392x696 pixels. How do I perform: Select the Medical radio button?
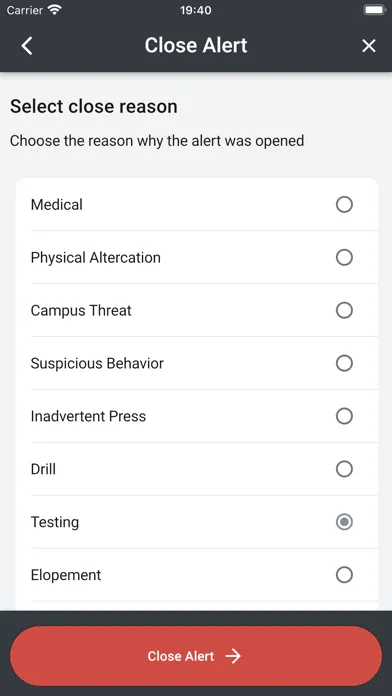(x=344, y=205)
